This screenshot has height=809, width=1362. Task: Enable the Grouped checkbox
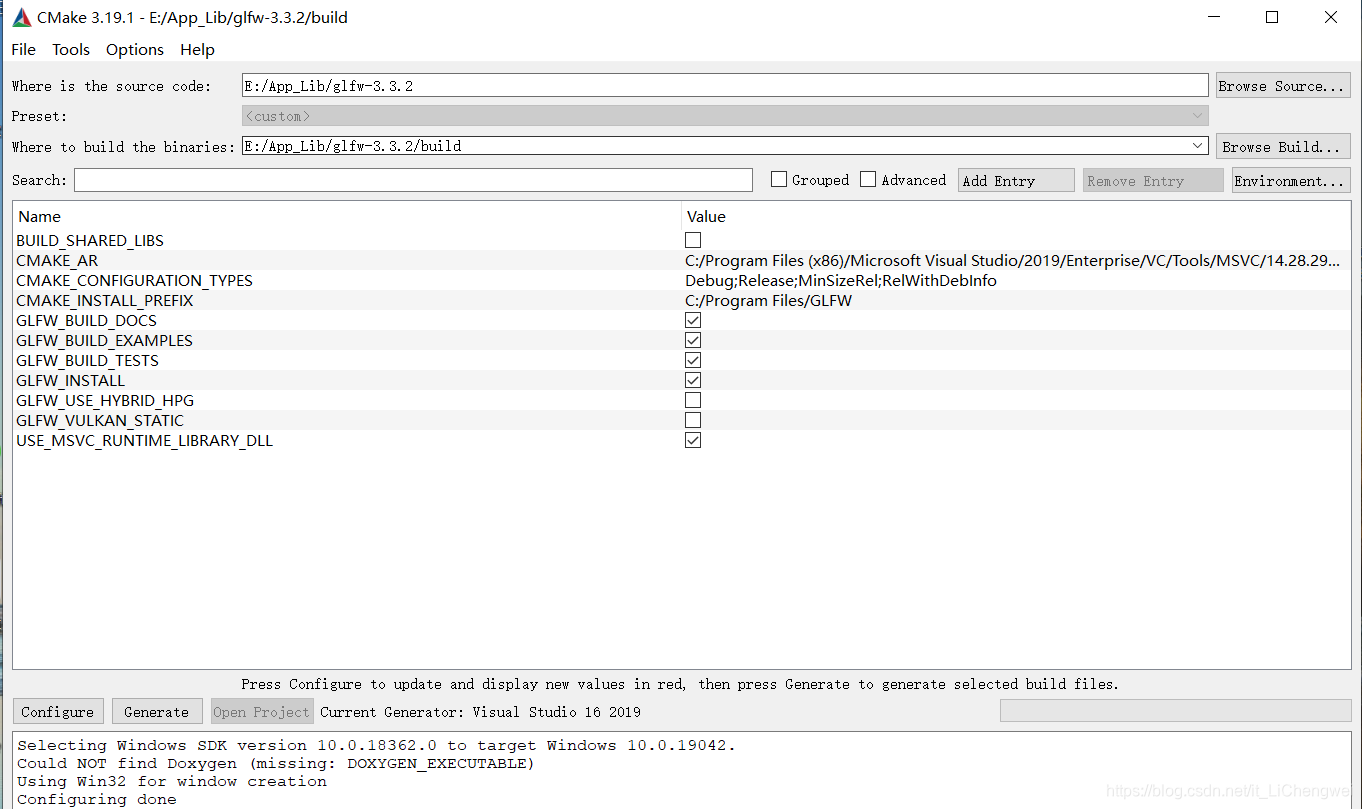(779, 180)
